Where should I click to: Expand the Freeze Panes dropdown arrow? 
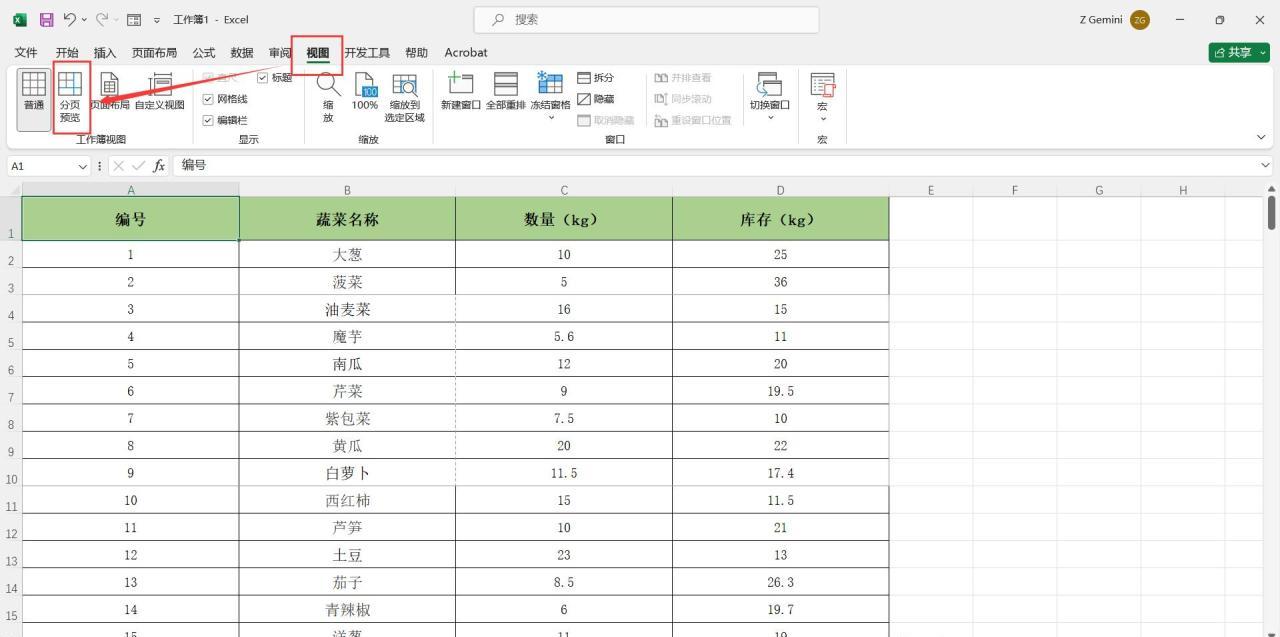[550, 118]
